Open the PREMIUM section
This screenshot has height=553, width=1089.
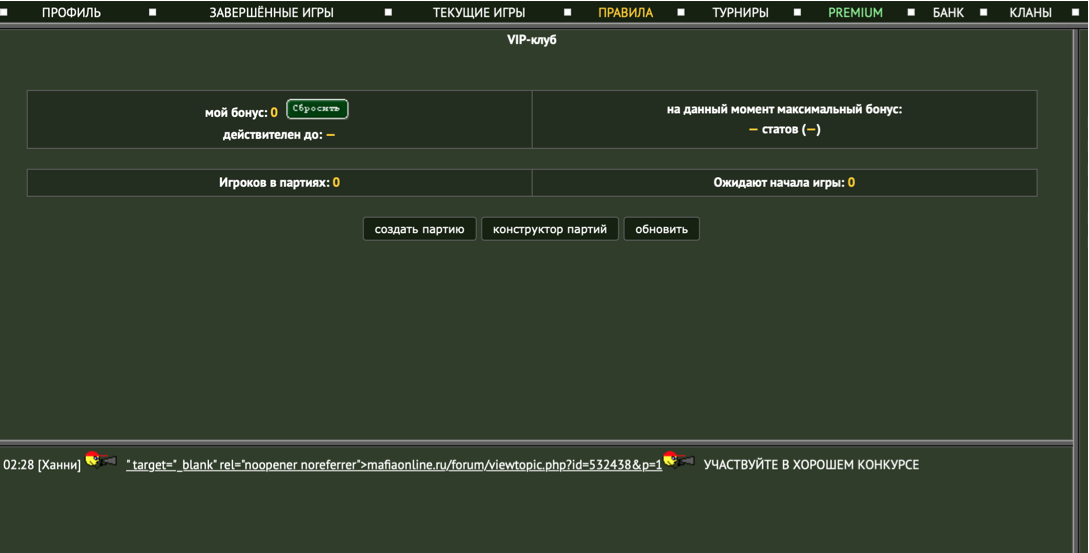[855, 13]
